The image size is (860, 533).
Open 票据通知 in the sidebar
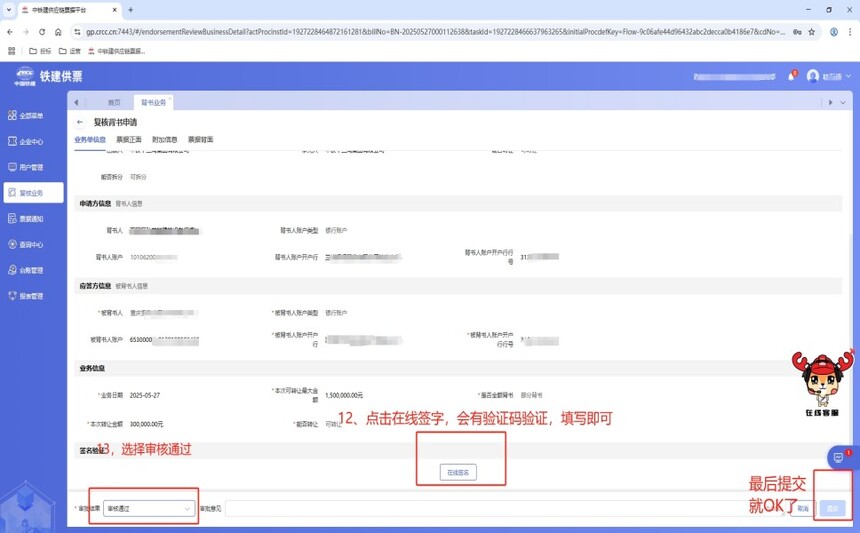(x=31, y=219)
